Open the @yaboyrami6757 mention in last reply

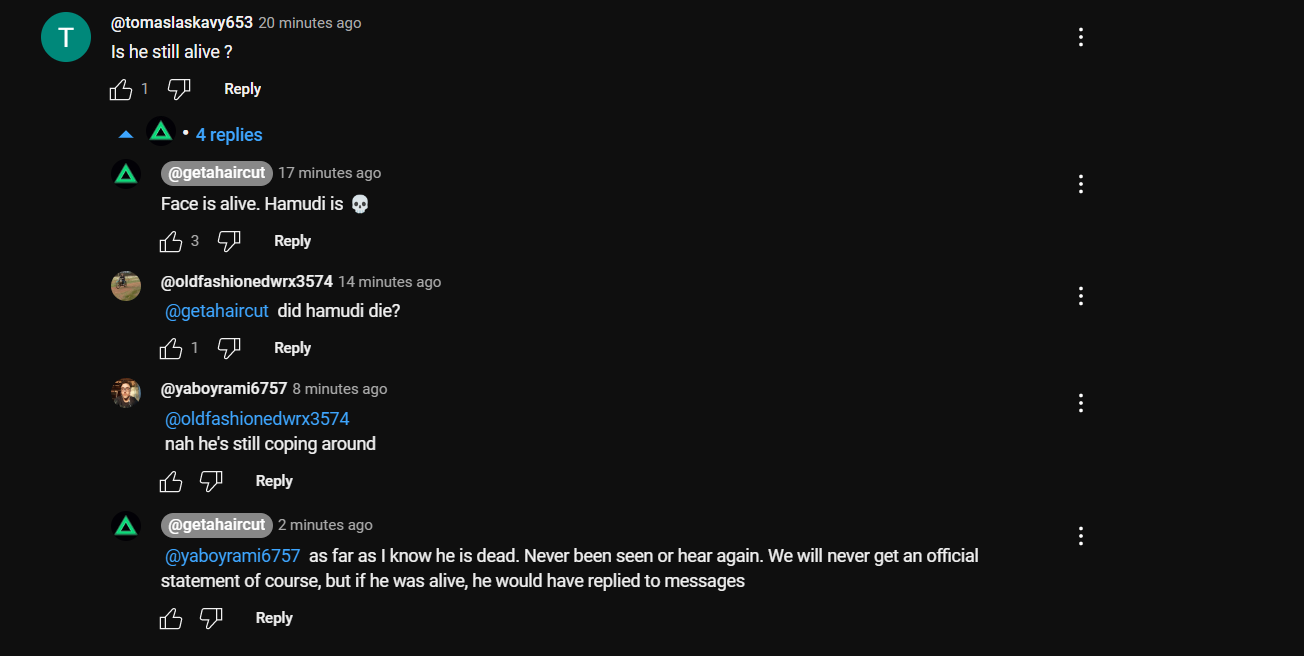(232, 555)
